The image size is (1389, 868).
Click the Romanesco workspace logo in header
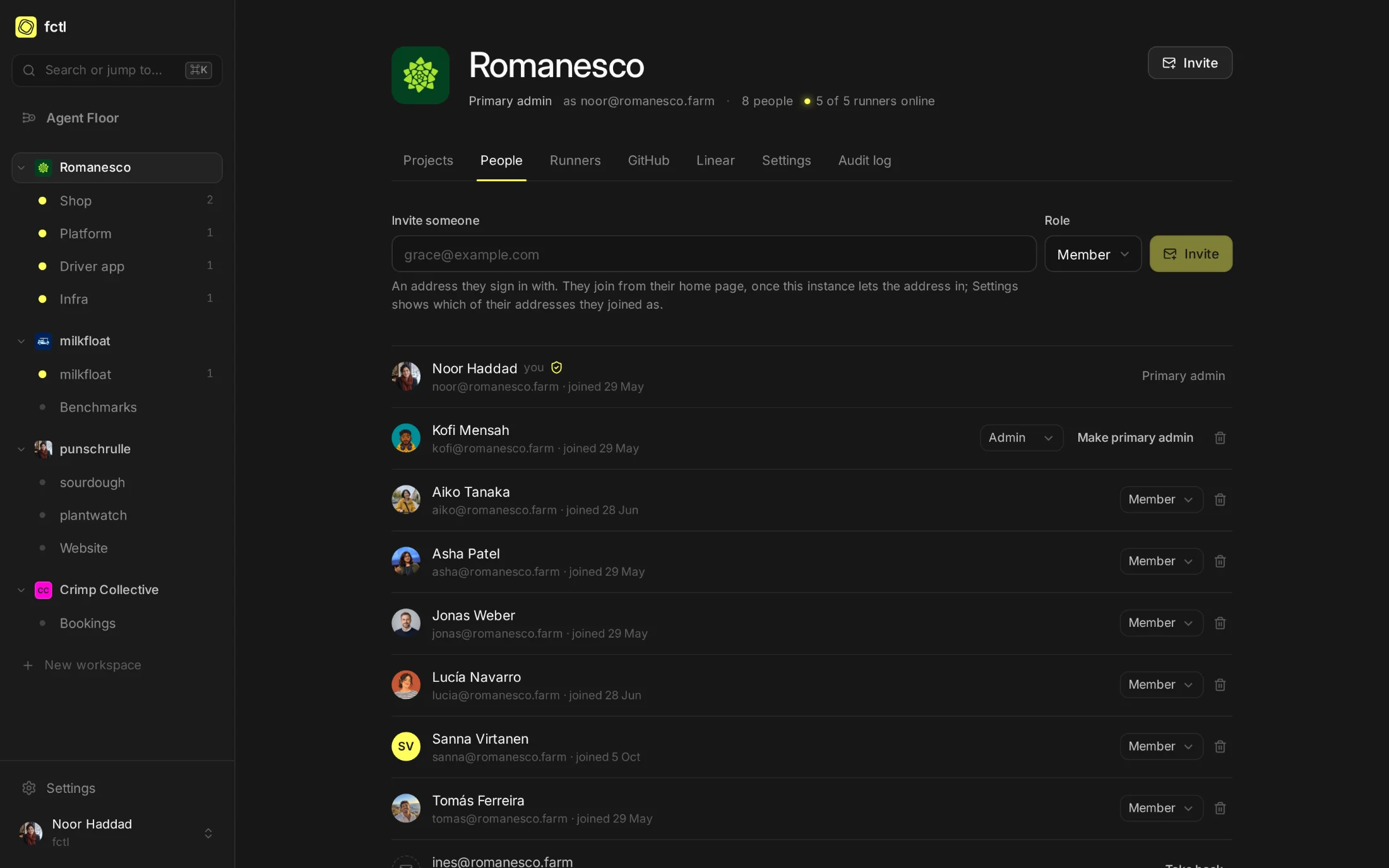pos(420,75)
